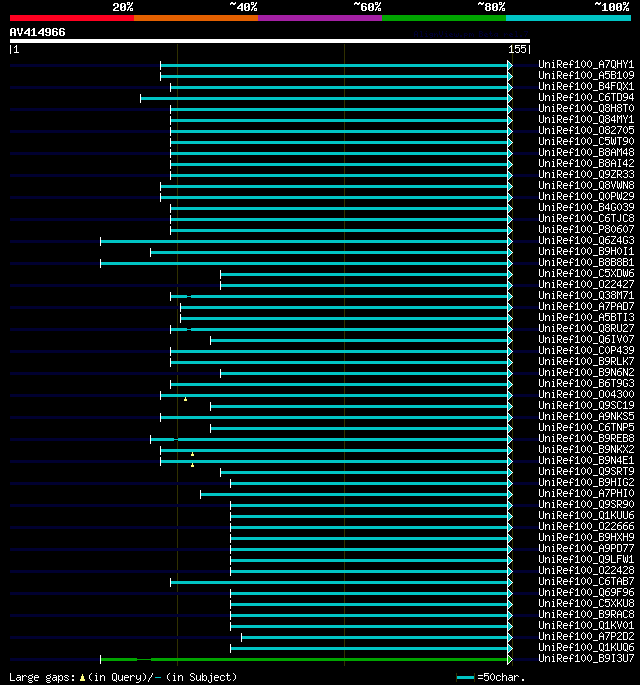Select the AV414966 query title

(38, 32)
